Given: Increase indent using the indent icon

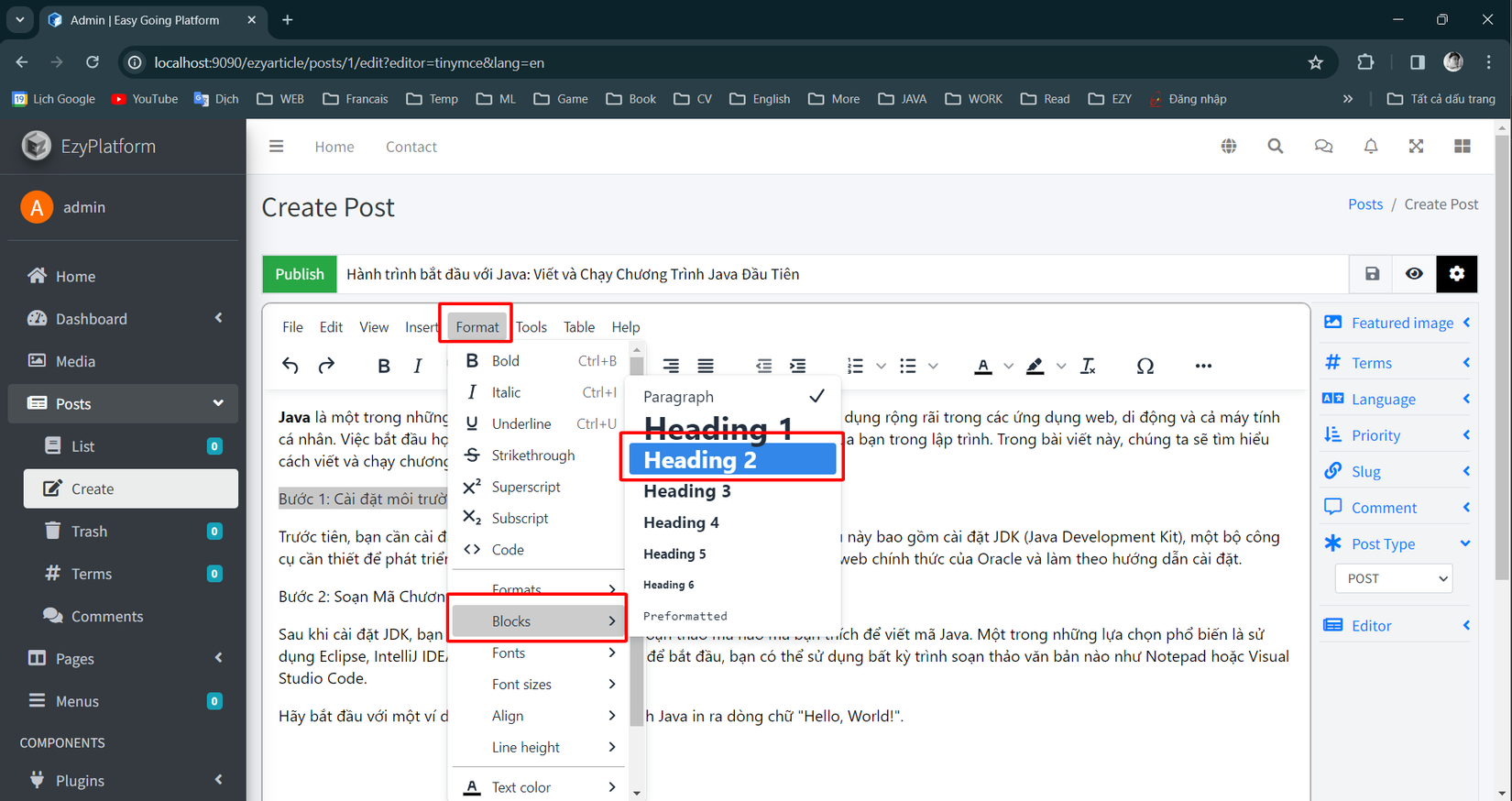Looking at the screenshot, I should point(798,366).
